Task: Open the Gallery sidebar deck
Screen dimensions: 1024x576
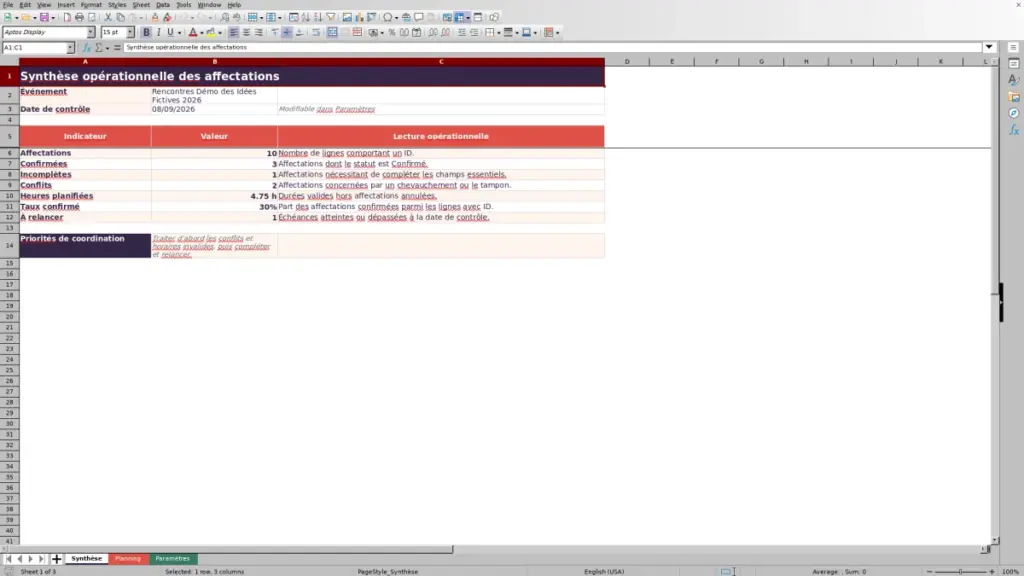Action: pos(1014,97)
